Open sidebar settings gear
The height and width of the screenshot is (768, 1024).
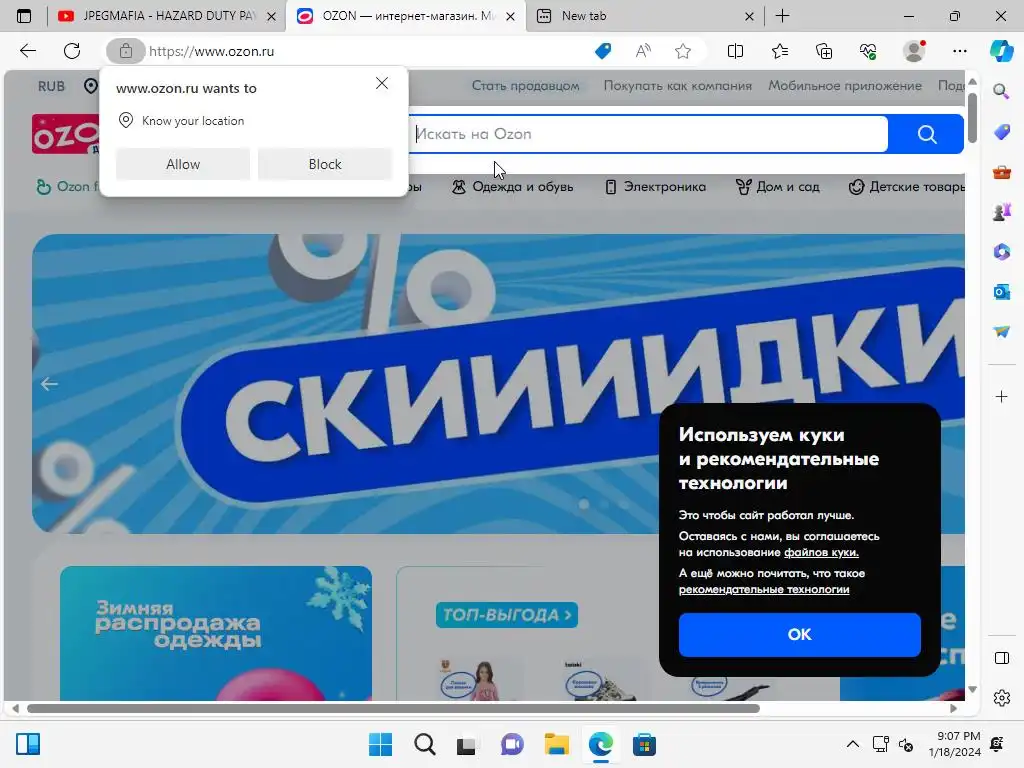pos(1001,698)
